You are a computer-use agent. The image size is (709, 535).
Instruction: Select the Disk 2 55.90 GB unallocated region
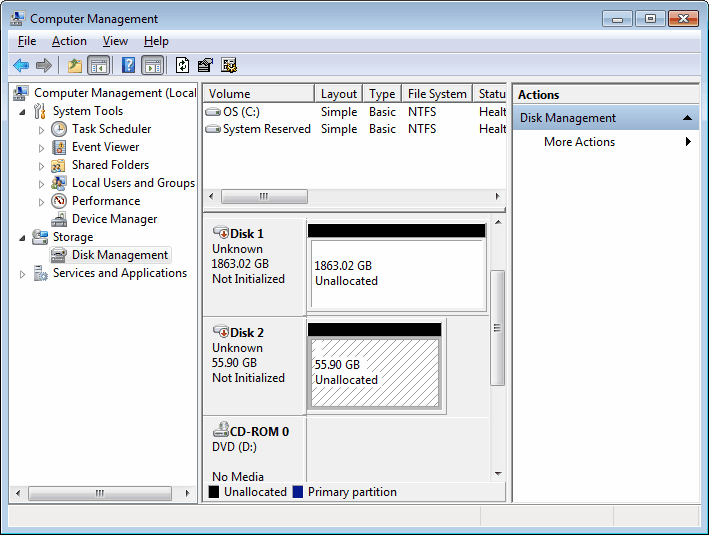point(375,373)
